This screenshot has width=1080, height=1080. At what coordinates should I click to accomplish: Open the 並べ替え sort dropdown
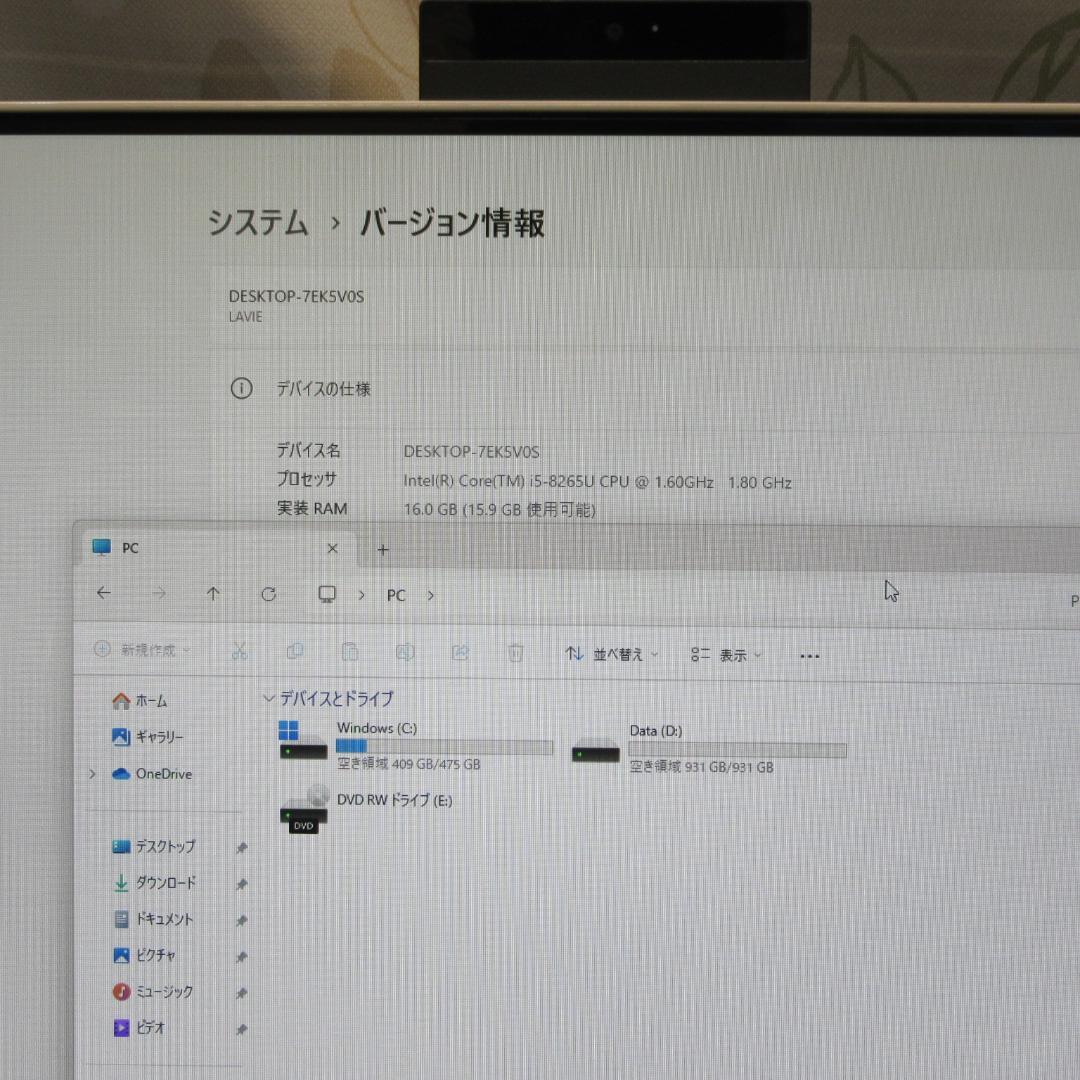(611, 655)
